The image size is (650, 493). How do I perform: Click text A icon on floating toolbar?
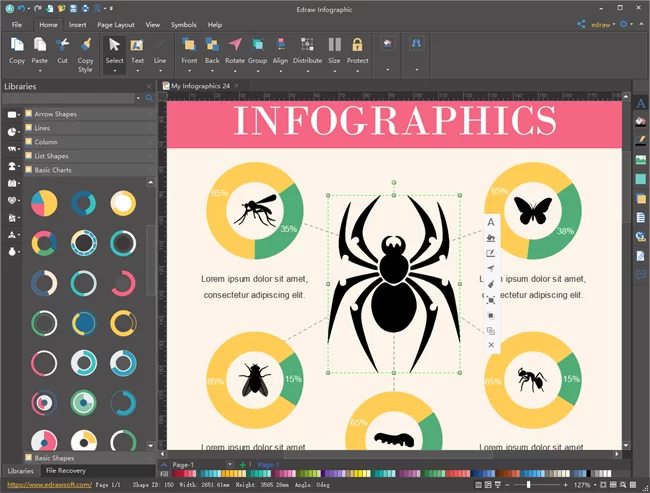click(x=491, y=222)
